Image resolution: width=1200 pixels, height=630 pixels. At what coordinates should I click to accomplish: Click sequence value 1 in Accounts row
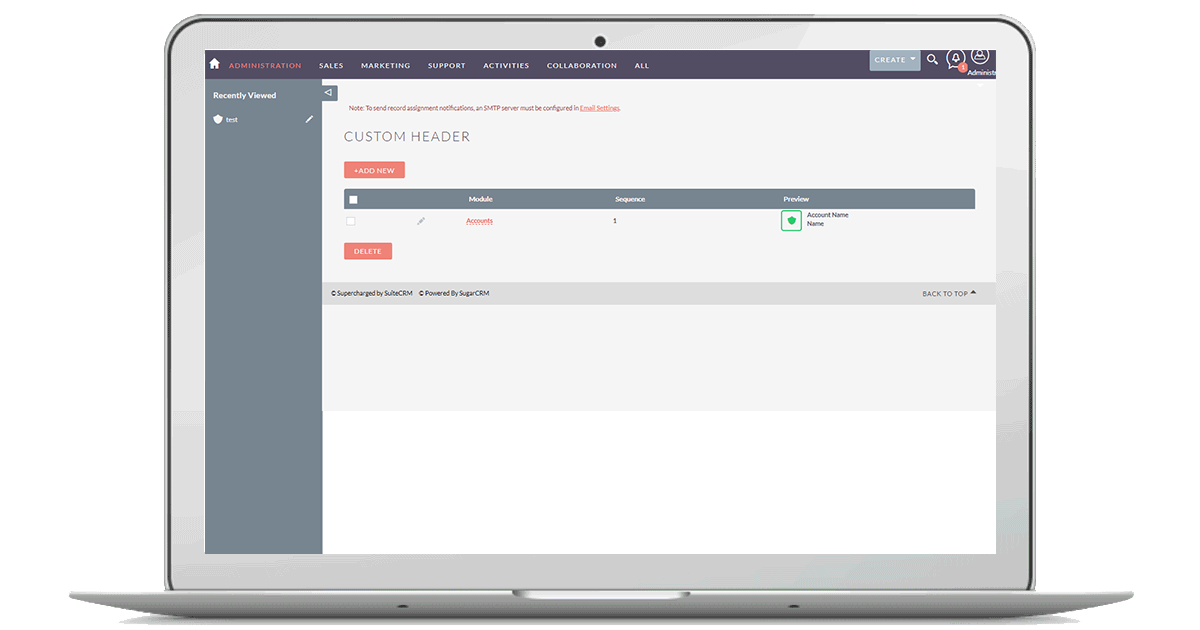coord(615,220)
